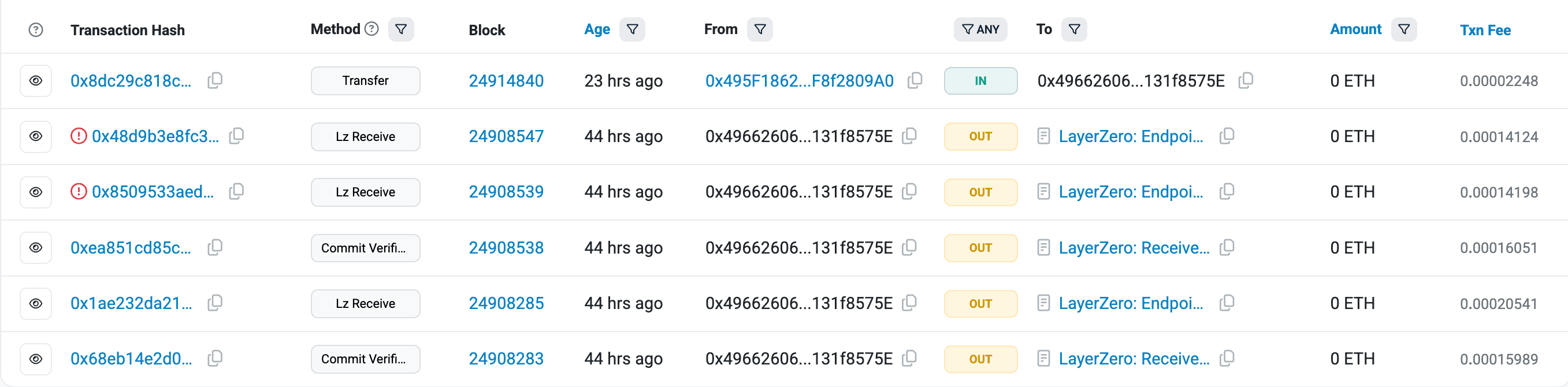Click the OUT badge on the Lz Receive row
The height and width of the screenshot is (387, 1568).
pos(980,136)
